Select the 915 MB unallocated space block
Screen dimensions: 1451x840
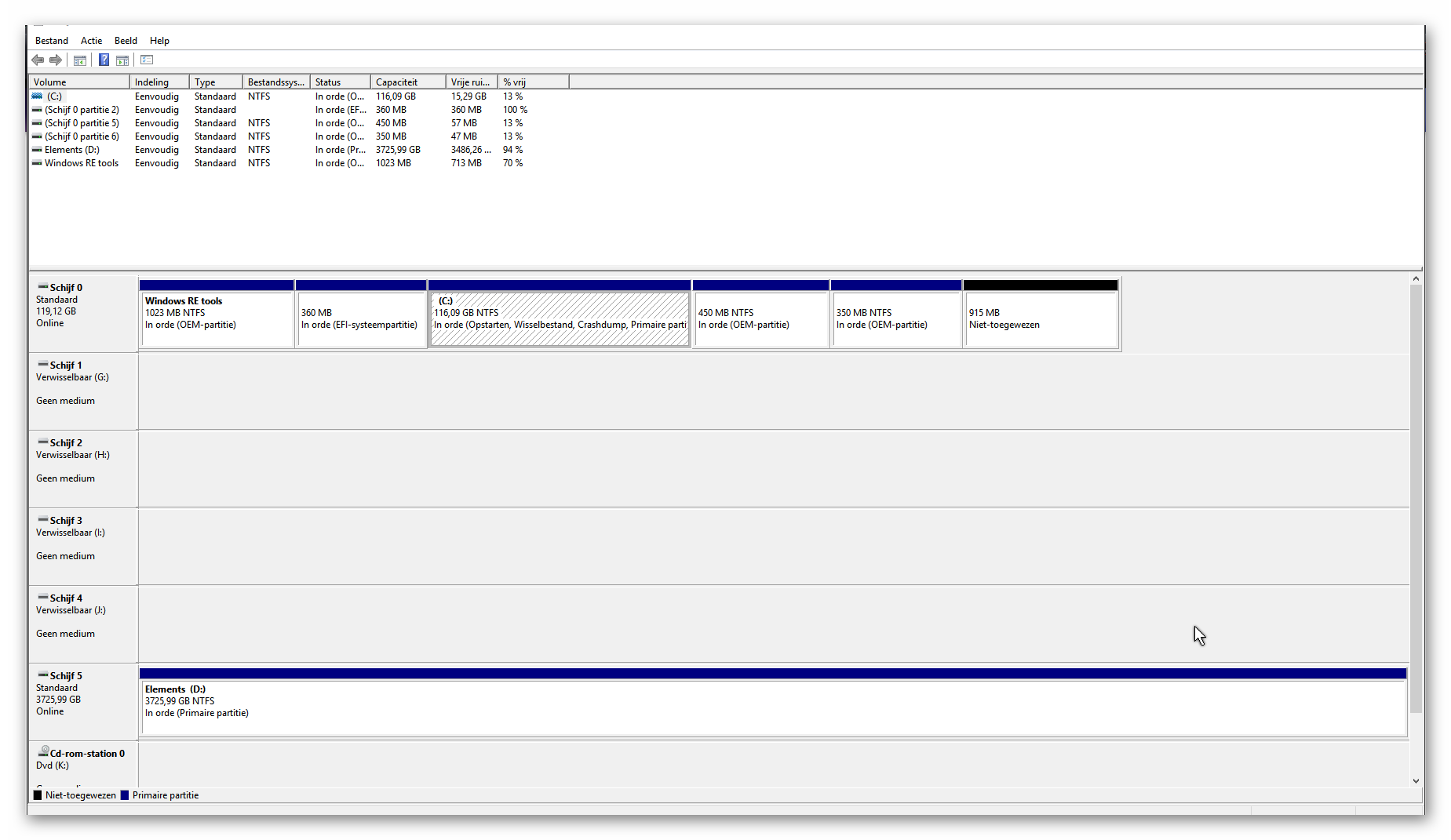tap(1040, 319)
